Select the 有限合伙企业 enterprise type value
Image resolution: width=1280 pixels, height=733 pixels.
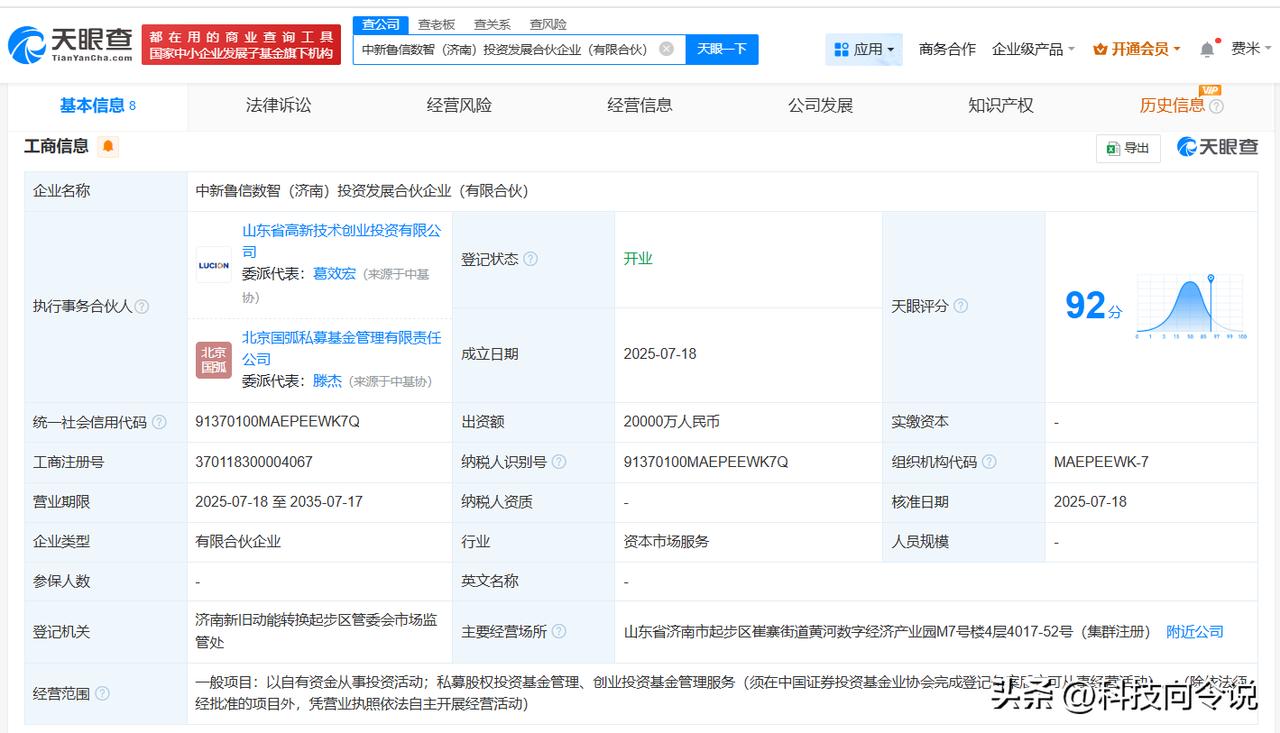point(238,542)
